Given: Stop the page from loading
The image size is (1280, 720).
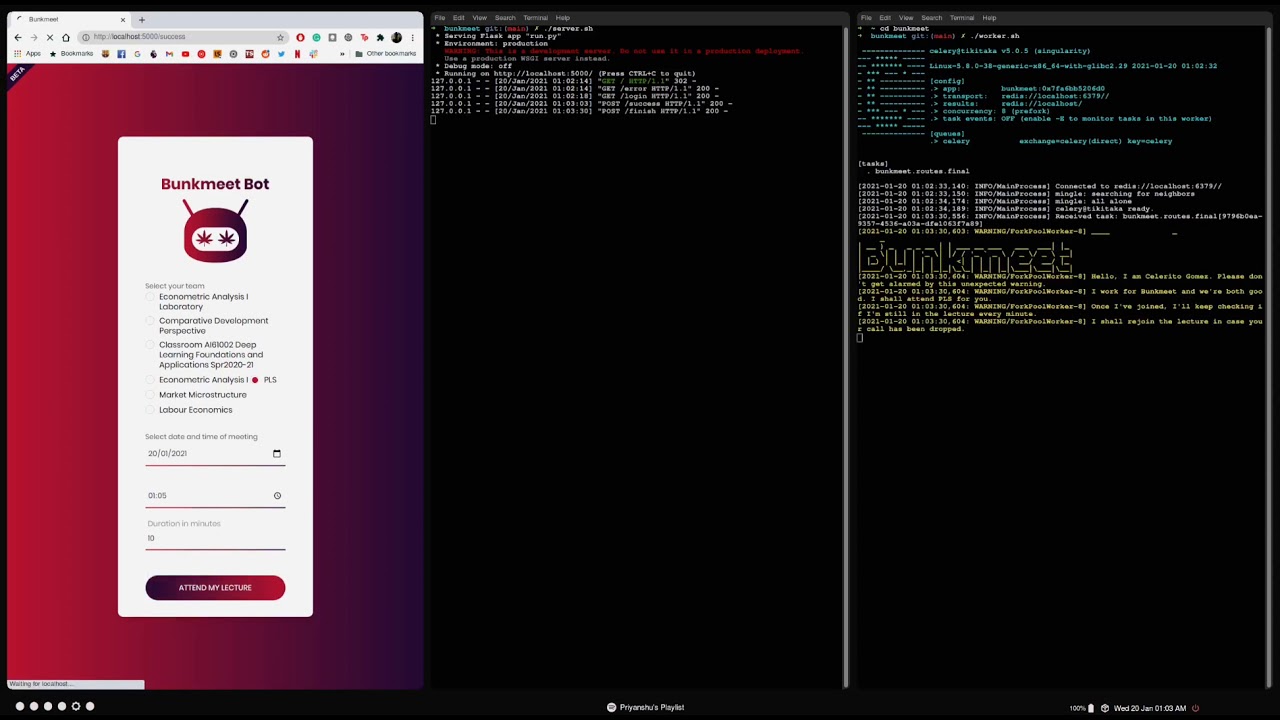Looking at the screenshot, I should [x=50, y=37].
